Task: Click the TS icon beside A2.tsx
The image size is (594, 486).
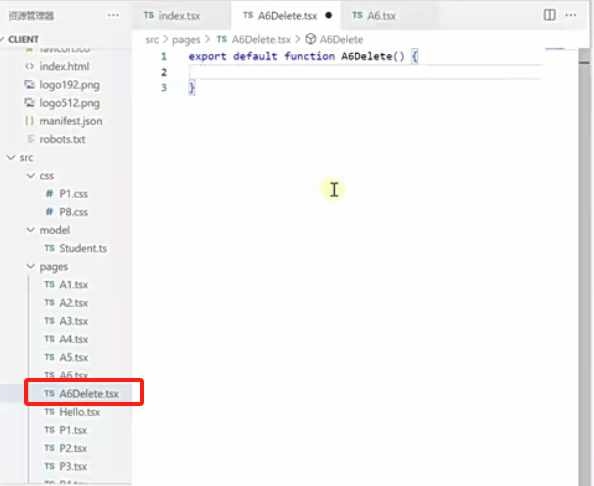Action: 49,303
